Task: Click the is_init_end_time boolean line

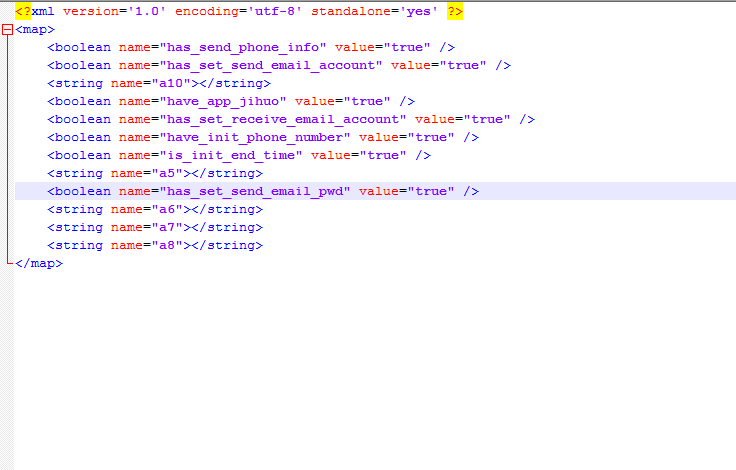Action: [x=239, y=155]
